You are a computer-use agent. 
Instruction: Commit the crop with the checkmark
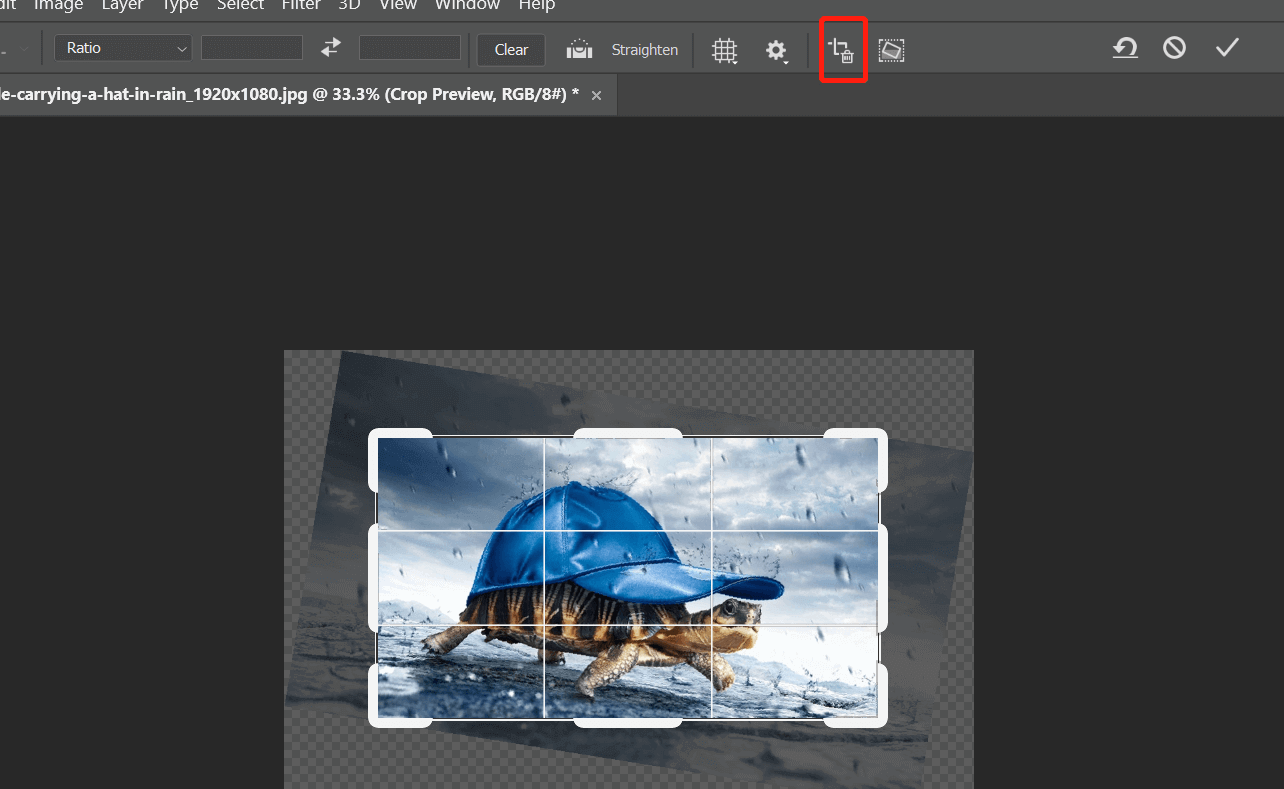coord(1227,47)
